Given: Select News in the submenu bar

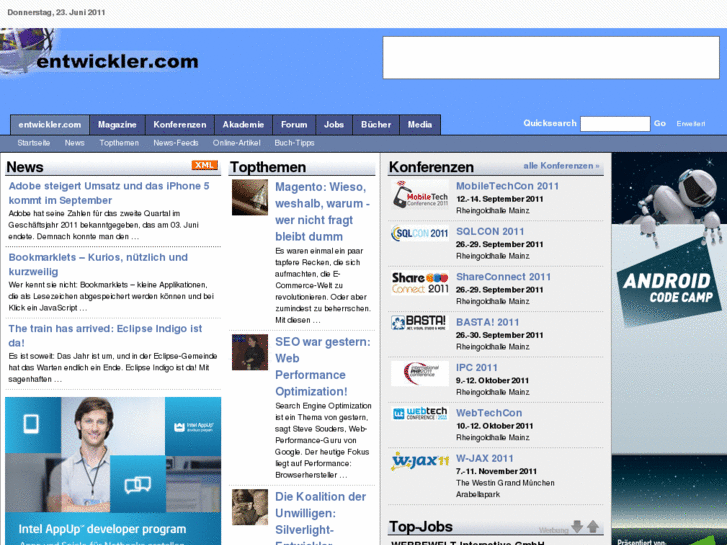Looking at the screenshot, I should tap(75, 143).
